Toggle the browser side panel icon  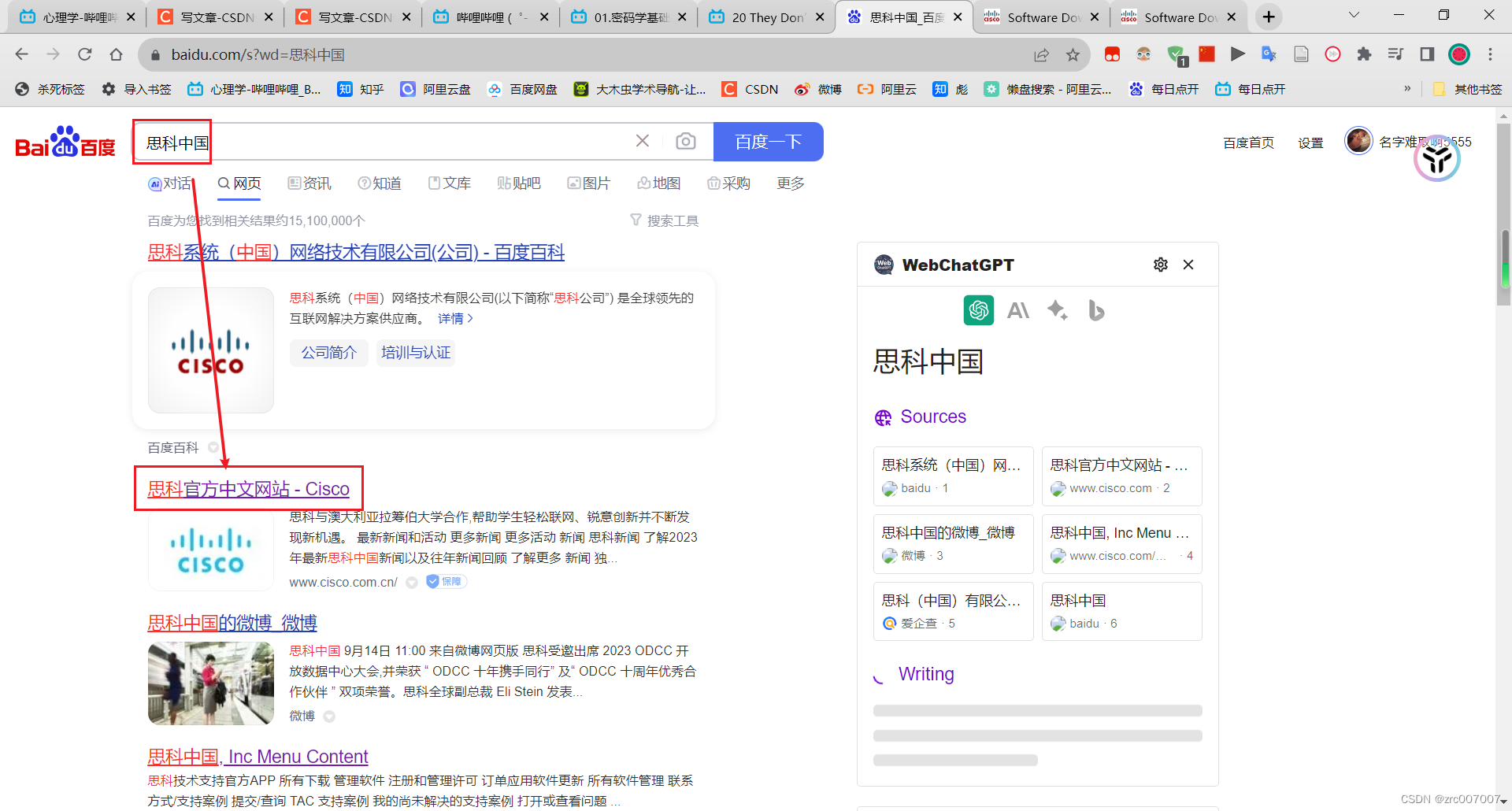(x=1427, y=54)
